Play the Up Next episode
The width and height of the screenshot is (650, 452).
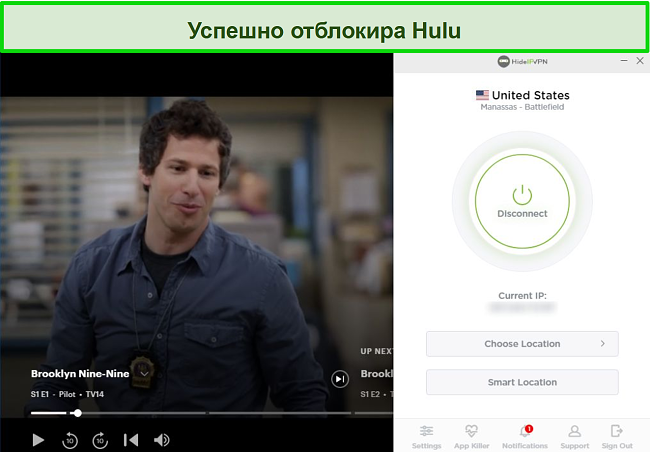[340, 379]
